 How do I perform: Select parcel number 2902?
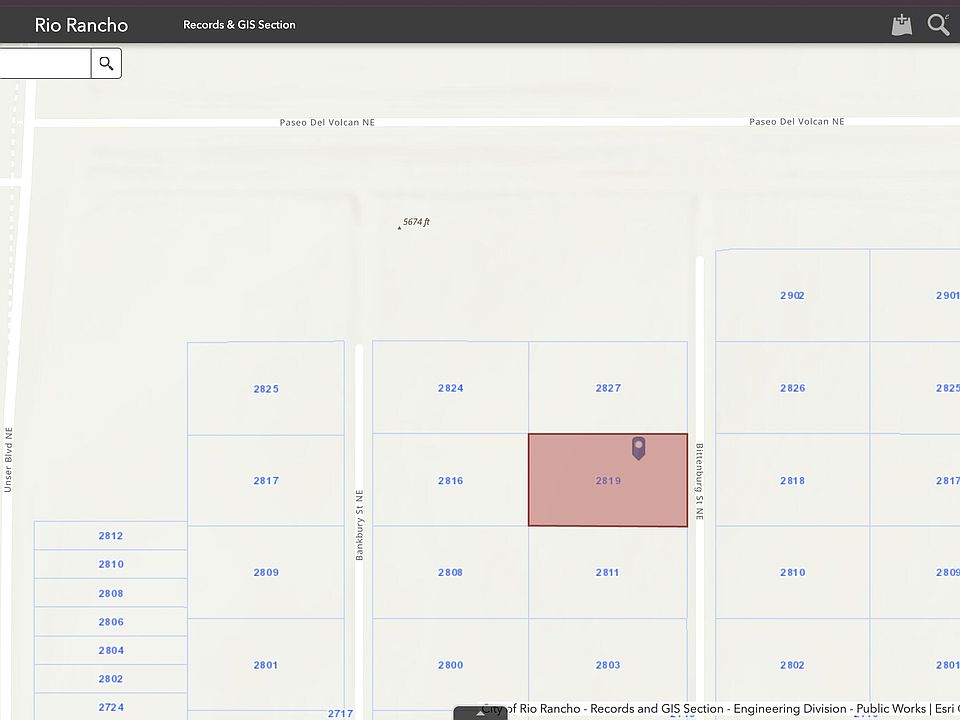[x=792, y=296]
